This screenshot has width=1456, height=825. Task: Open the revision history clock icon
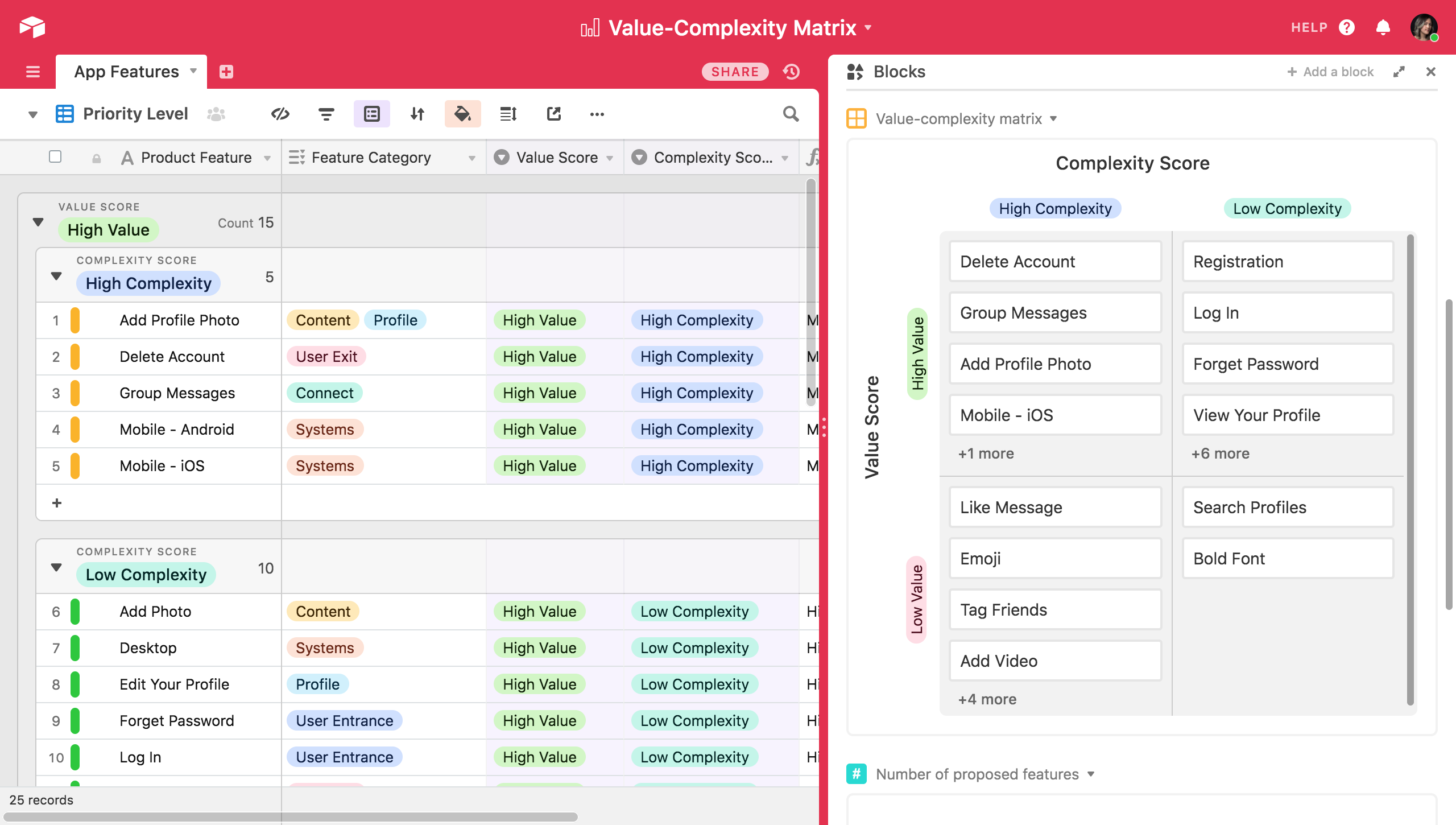coord(791,72)
